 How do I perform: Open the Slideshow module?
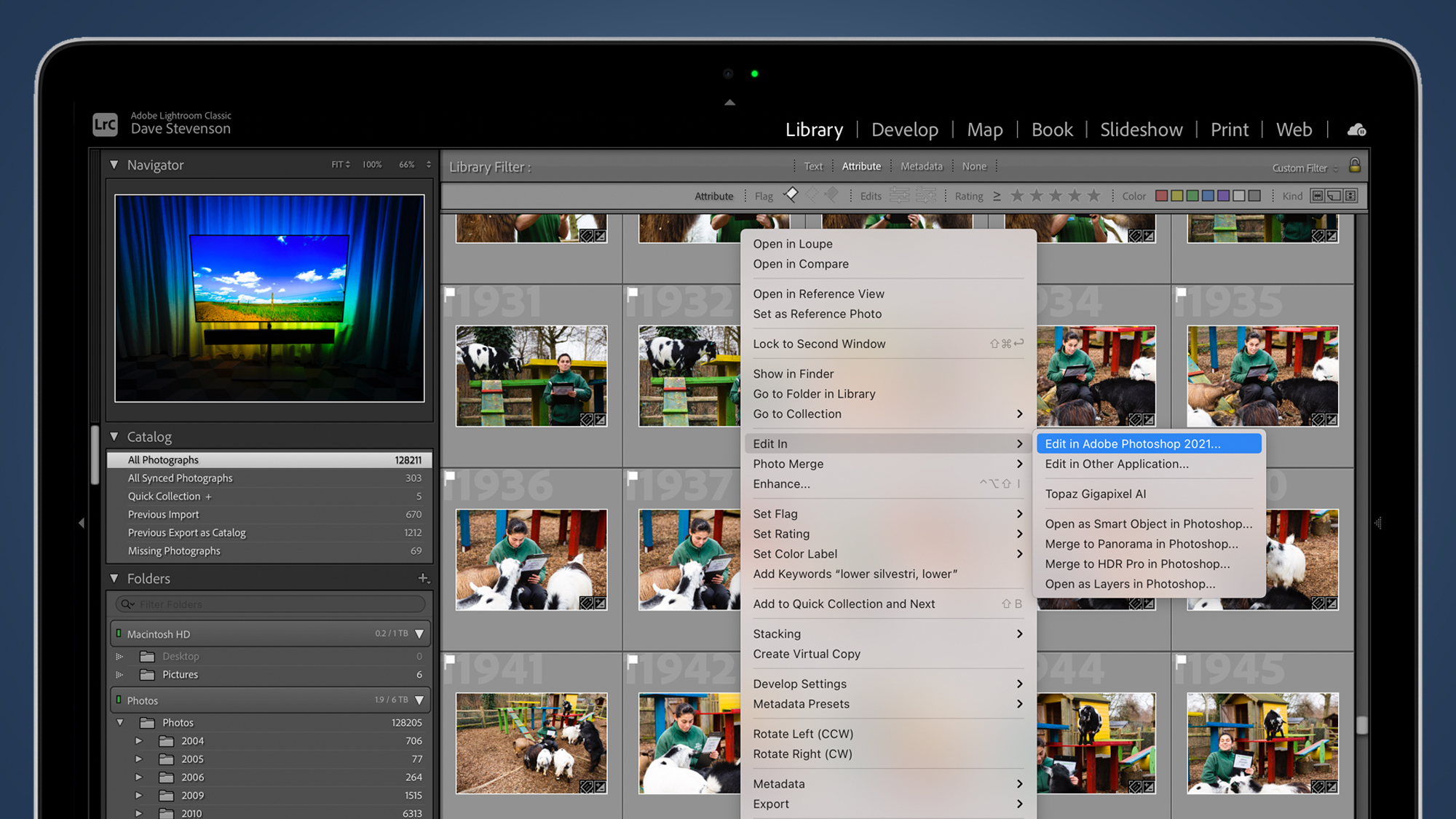[1141, 130]
